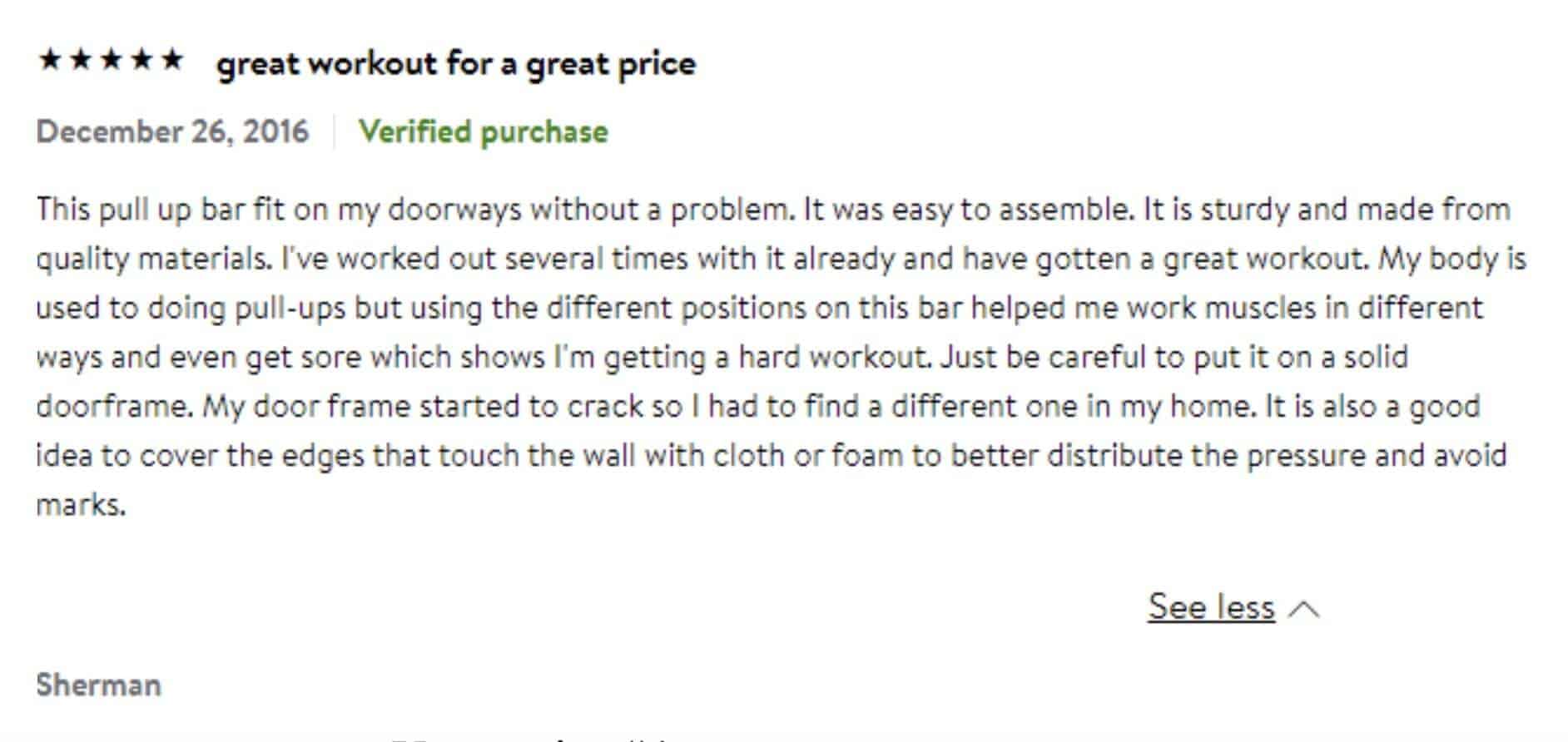
Task: Click the fourth rating star
Action: pos(141,60)
